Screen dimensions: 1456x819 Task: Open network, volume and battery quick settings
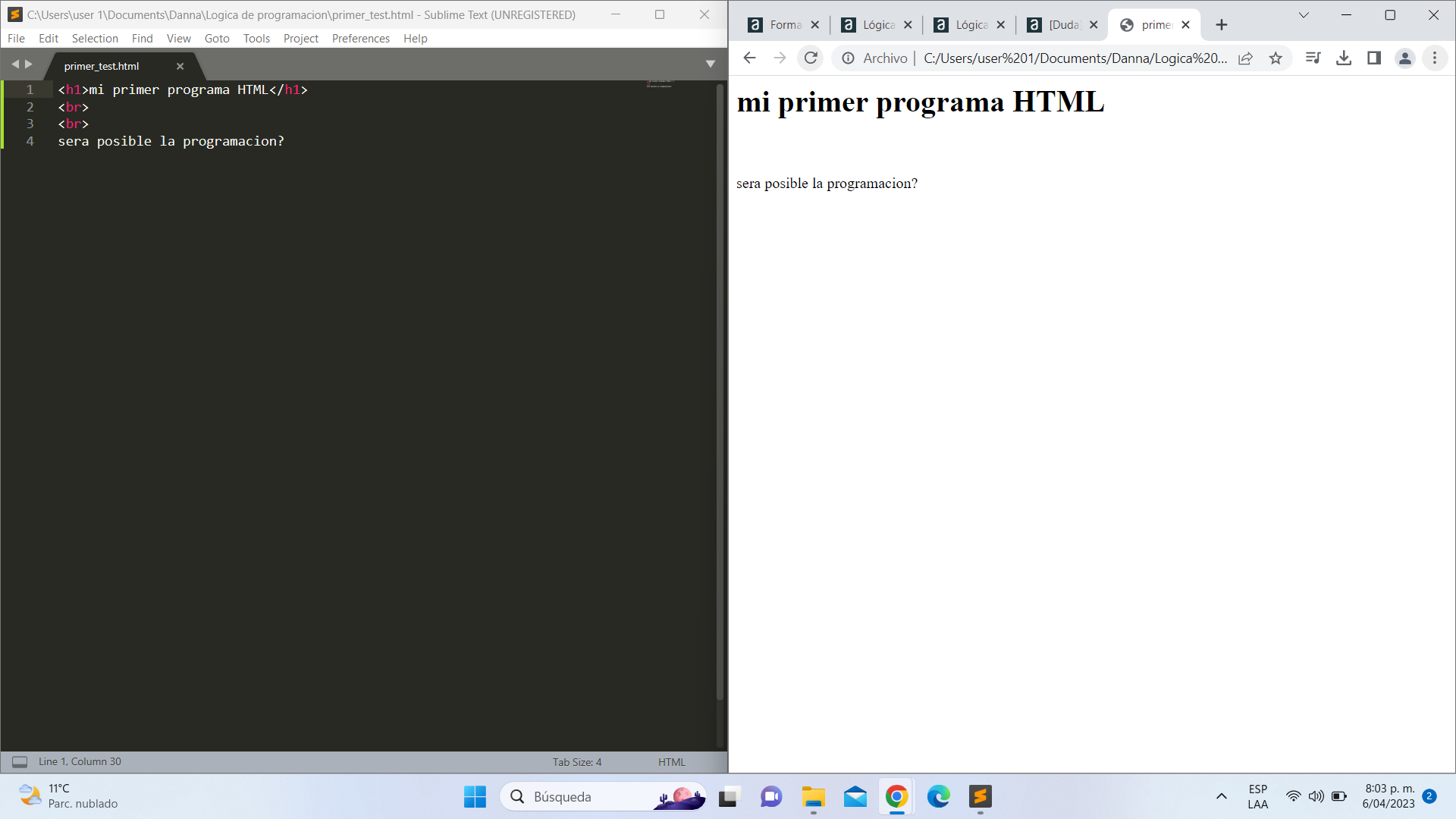1316,797
